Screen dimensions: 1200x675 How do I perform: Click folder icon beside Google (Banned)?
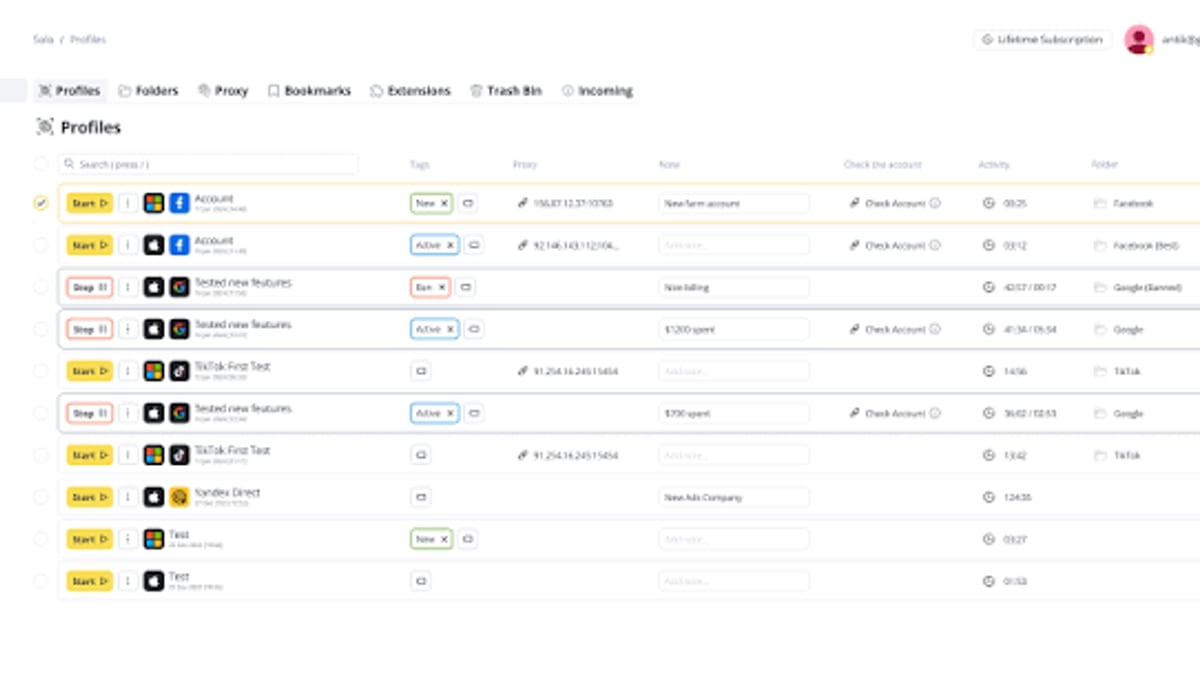(x=1100, y=287)
